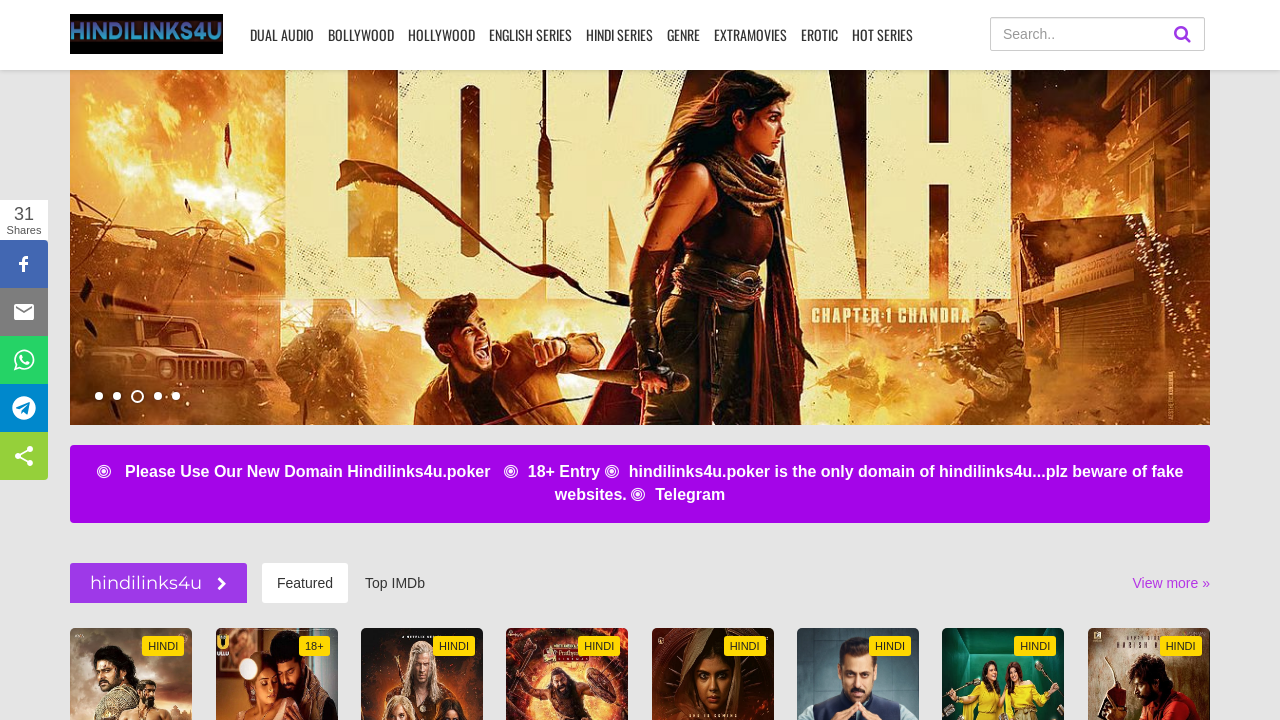The width and height of the screenshot is (1280, 720).
Task: Open the Extramovies menu item
Action: (750, 35)
